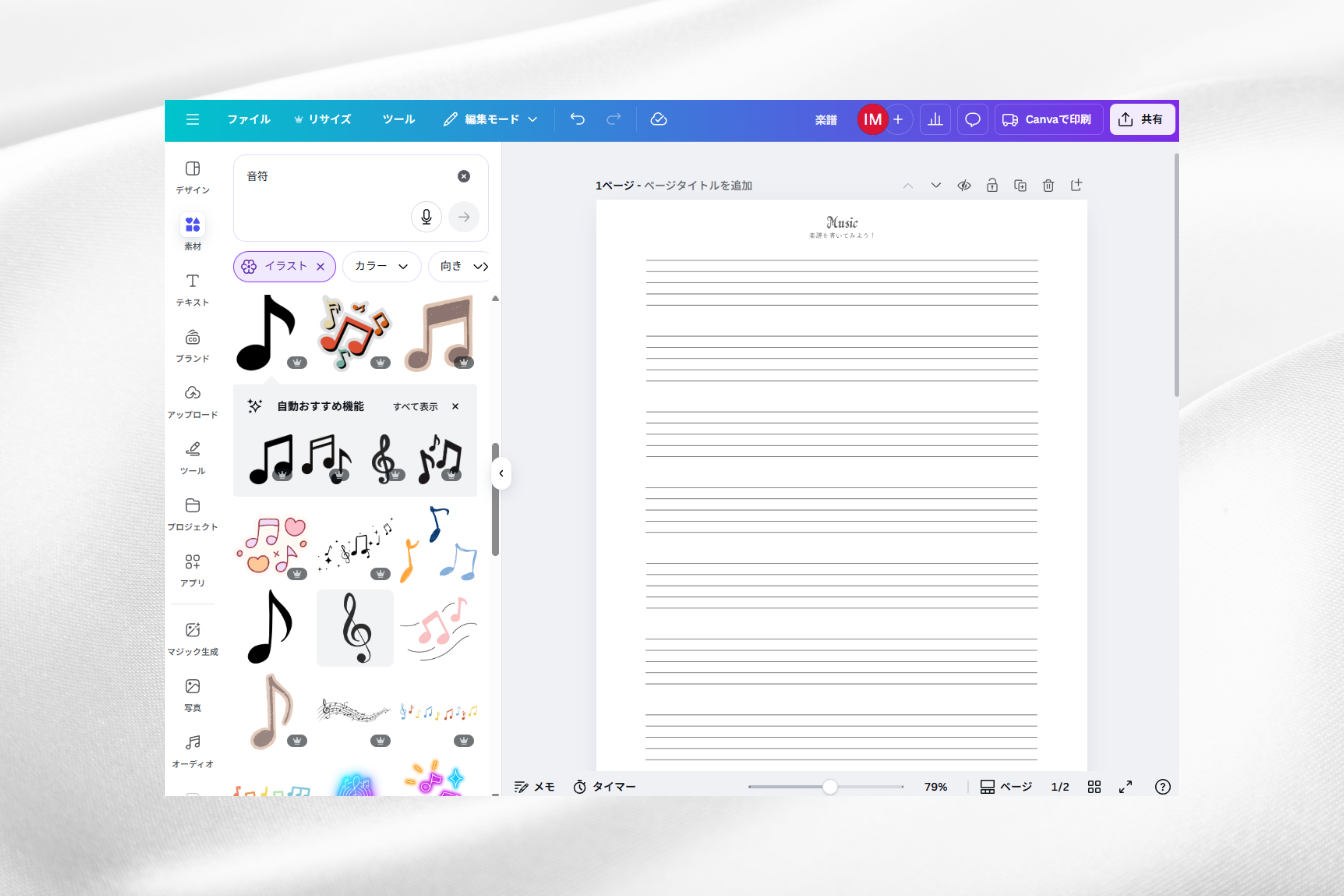Open the ブランド sidebar tab
1344x896 pixels.
193,346
